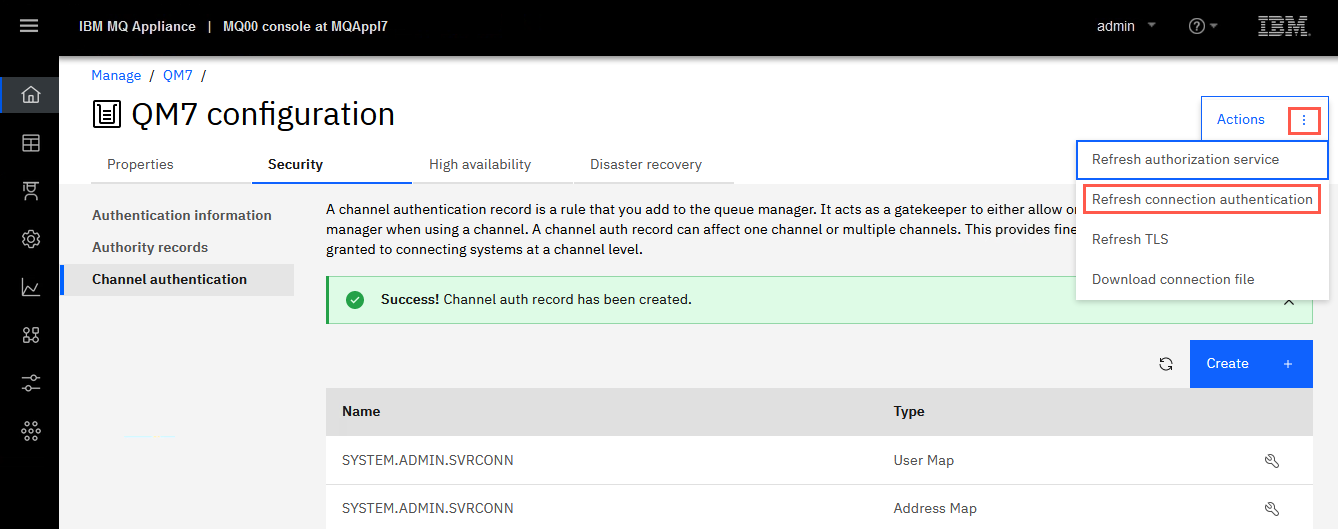Click the three-dot Actions overflow icon
The image size is (1338, 529).
click(1303, 120)
